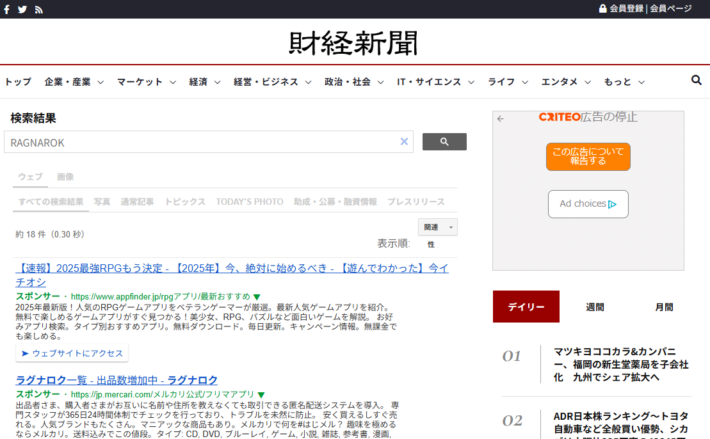The height and width of the screenshot is (439, 710).
Task: Click the RAGNAROK search input field
Action: pyautogui.click(x=201, y=142)
